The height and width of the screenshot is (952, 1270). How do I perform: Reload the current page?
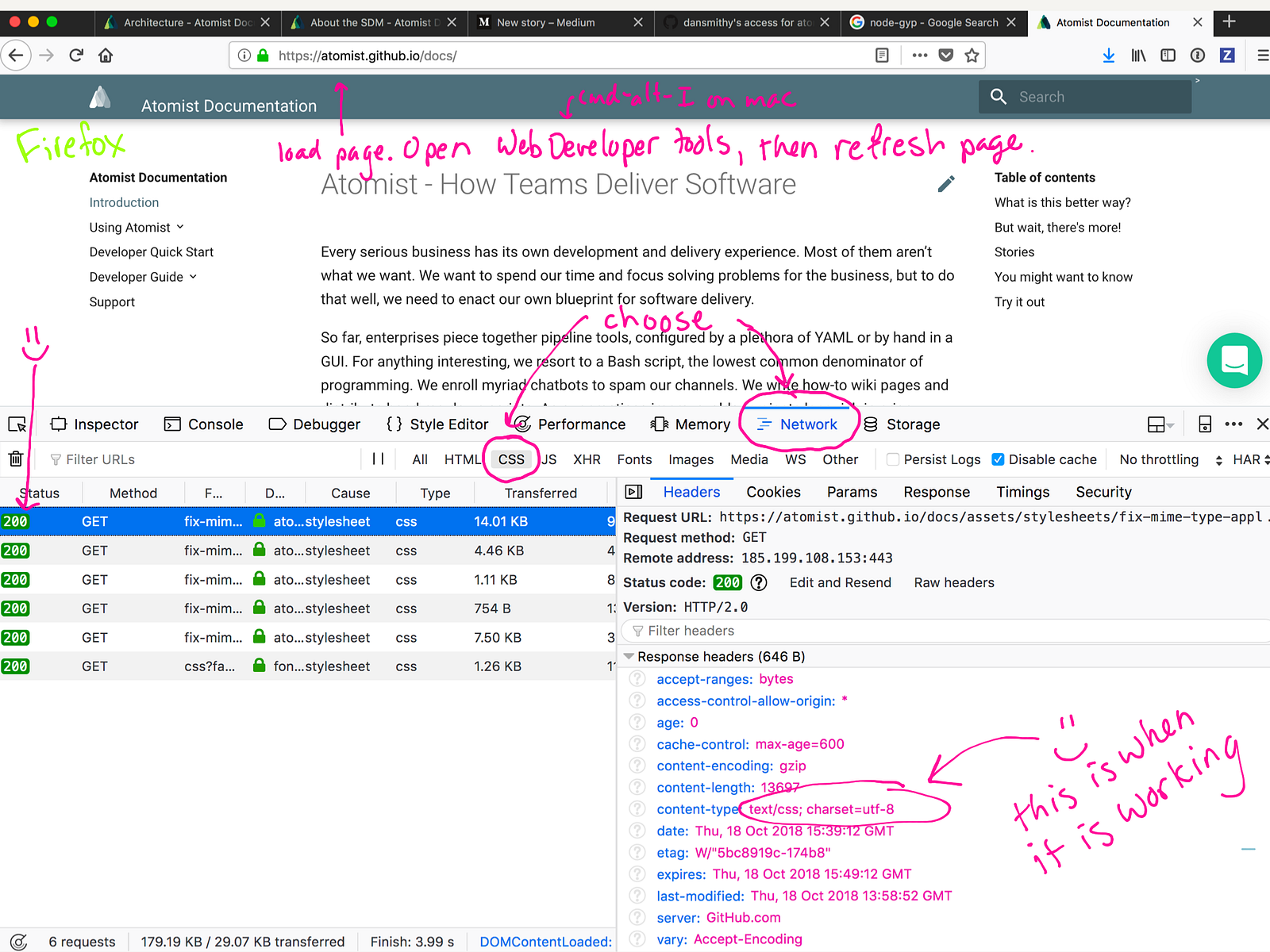pos(76,56)
